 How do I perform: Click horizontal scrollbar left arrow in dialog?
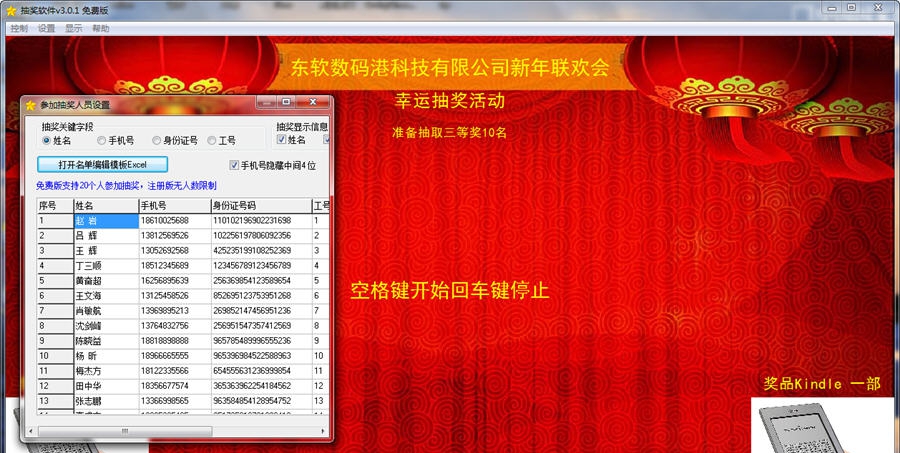31,431
